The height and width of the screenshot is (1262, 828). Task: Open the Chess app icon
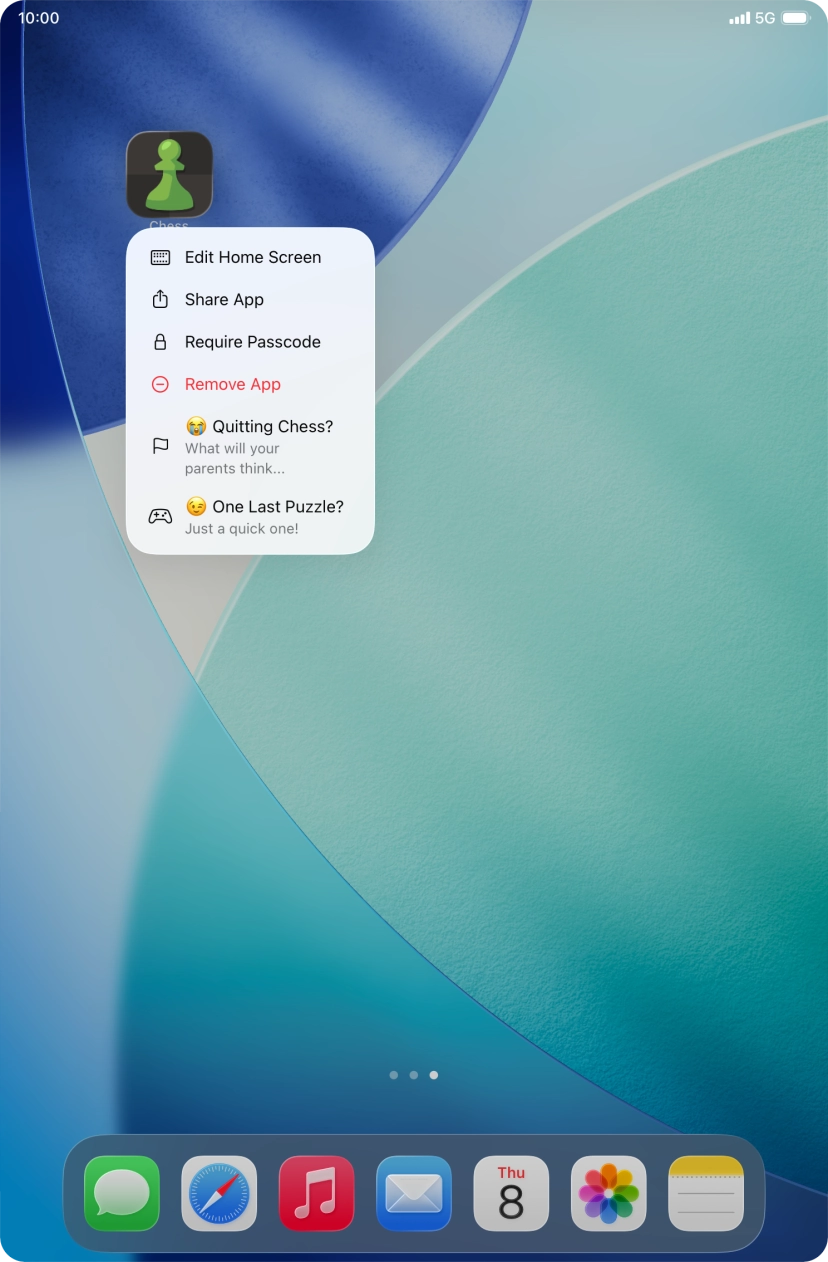169,174
